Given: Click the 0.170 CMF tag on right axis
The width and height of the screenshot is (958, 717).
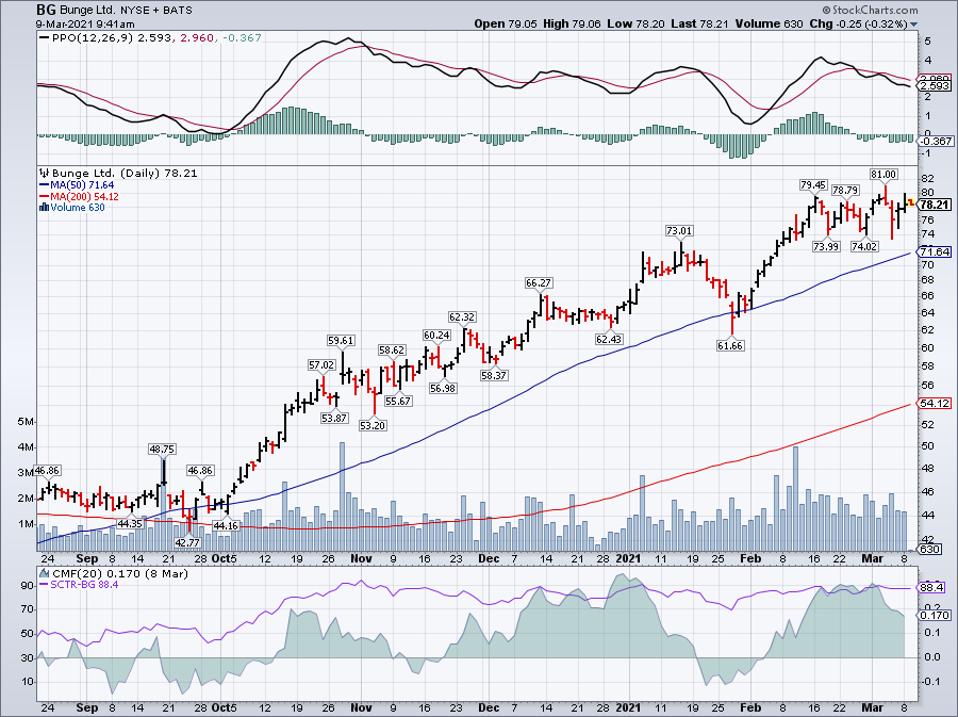Looking at the screenshot, I should pos(935,615).
